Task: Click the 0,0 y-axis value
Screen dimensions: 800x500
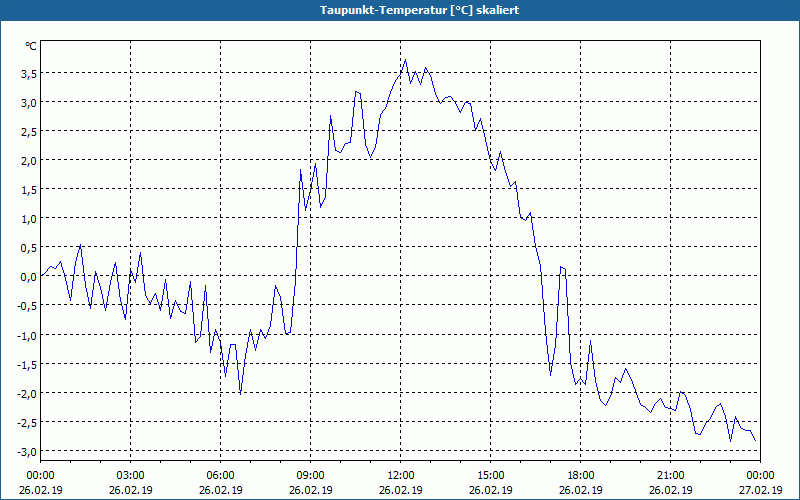Action: [x=29, y=277]
